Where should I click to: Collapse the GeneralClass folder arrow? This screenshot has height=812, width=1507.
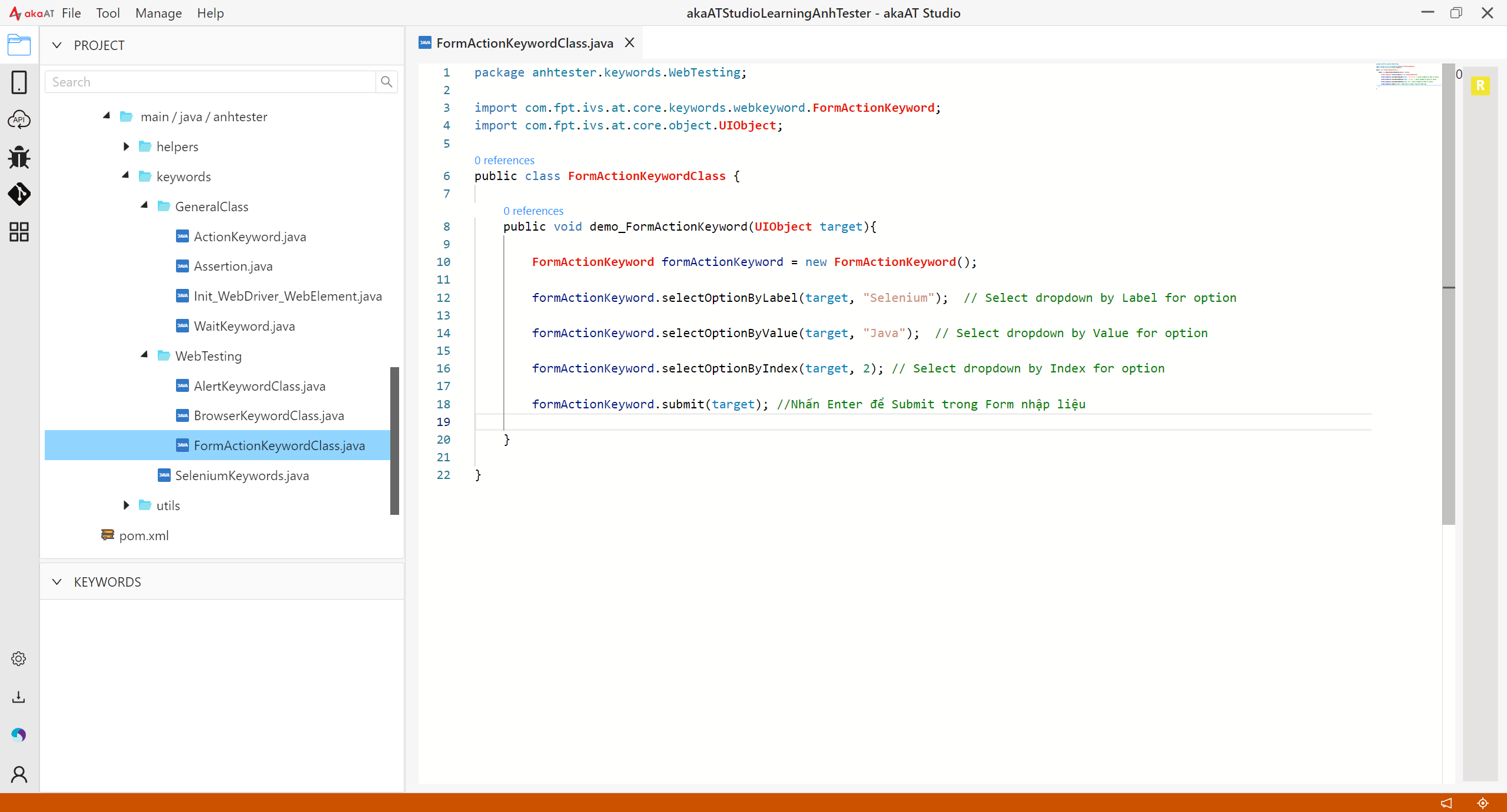pyautogui.click(x=144, y=205)
